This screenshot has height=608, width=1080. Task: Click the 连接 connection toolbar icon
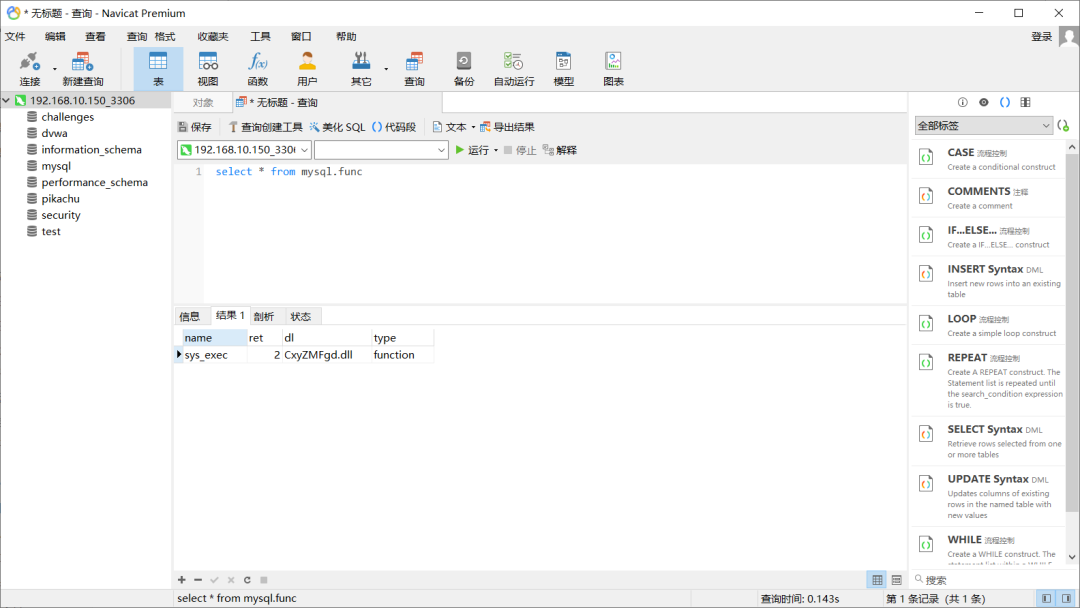[30, 69]
